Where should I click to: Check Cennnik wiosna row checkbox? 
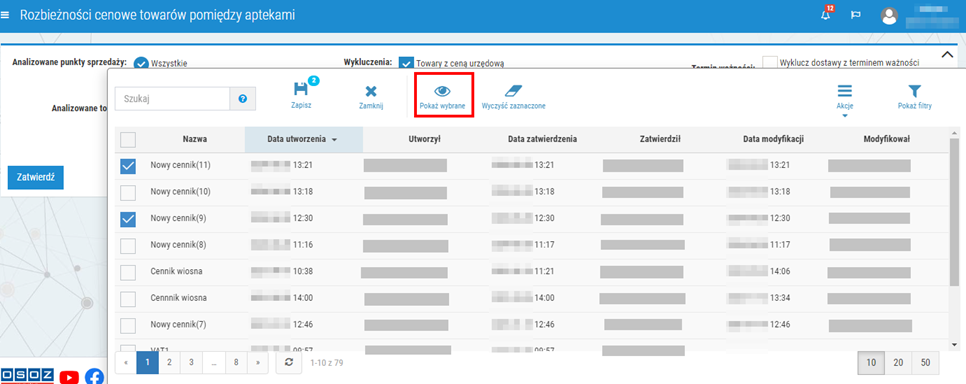click(x=128, y=299)
